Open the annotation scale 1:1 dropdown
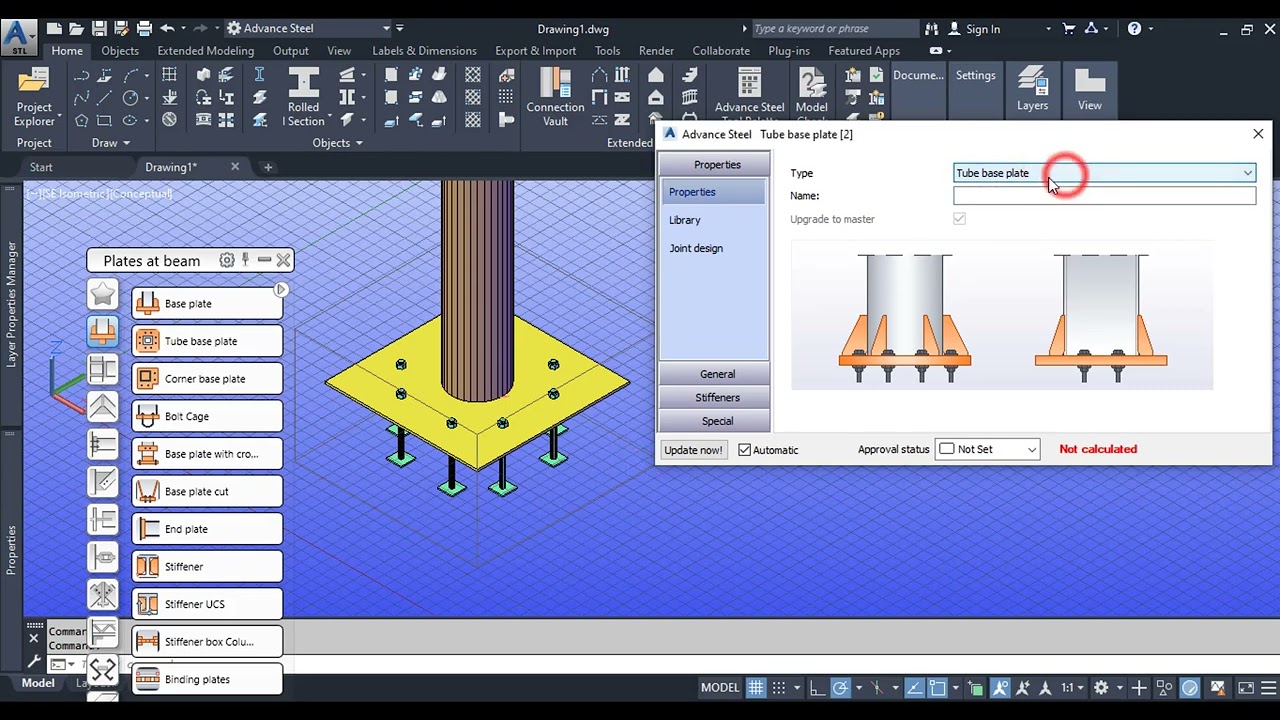Screen dimensions: 1280x720 [x=1073, y=688]
